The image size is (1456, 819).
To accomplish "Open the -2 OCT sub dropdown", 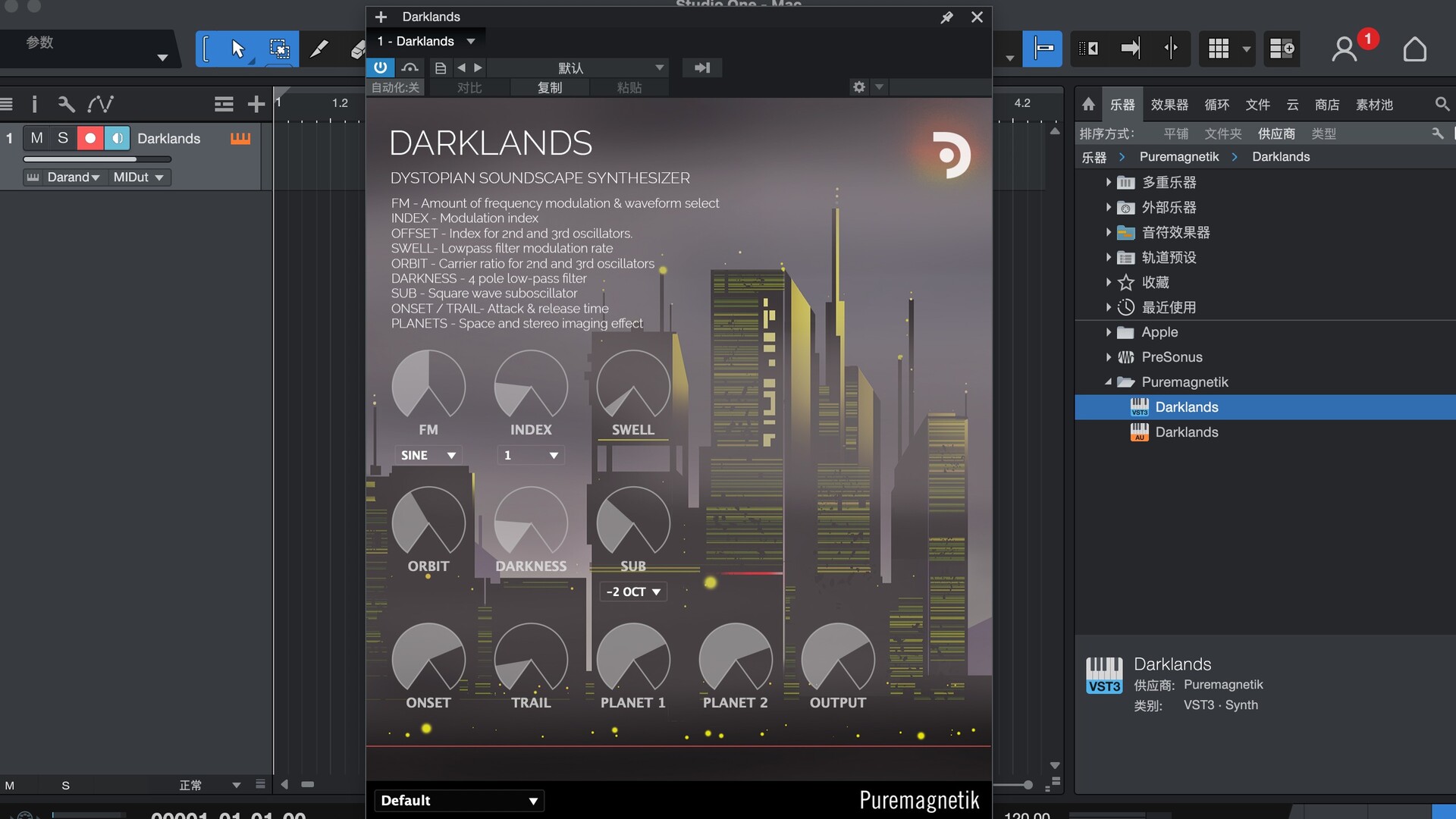I will point(633,591).
